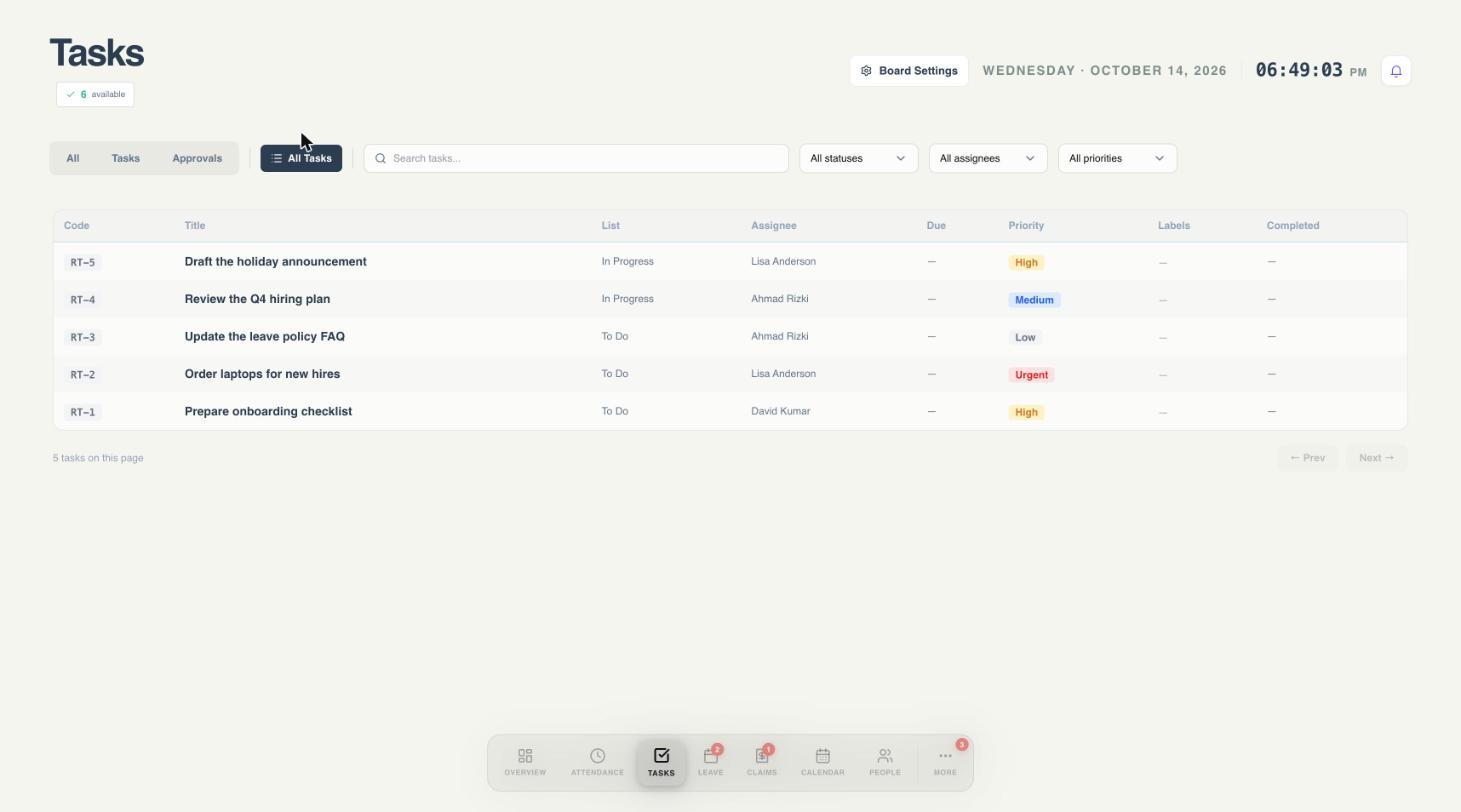The width and height of the screenshot is (1461, 812).
Task: Click the Due column header
Action: 936,226
